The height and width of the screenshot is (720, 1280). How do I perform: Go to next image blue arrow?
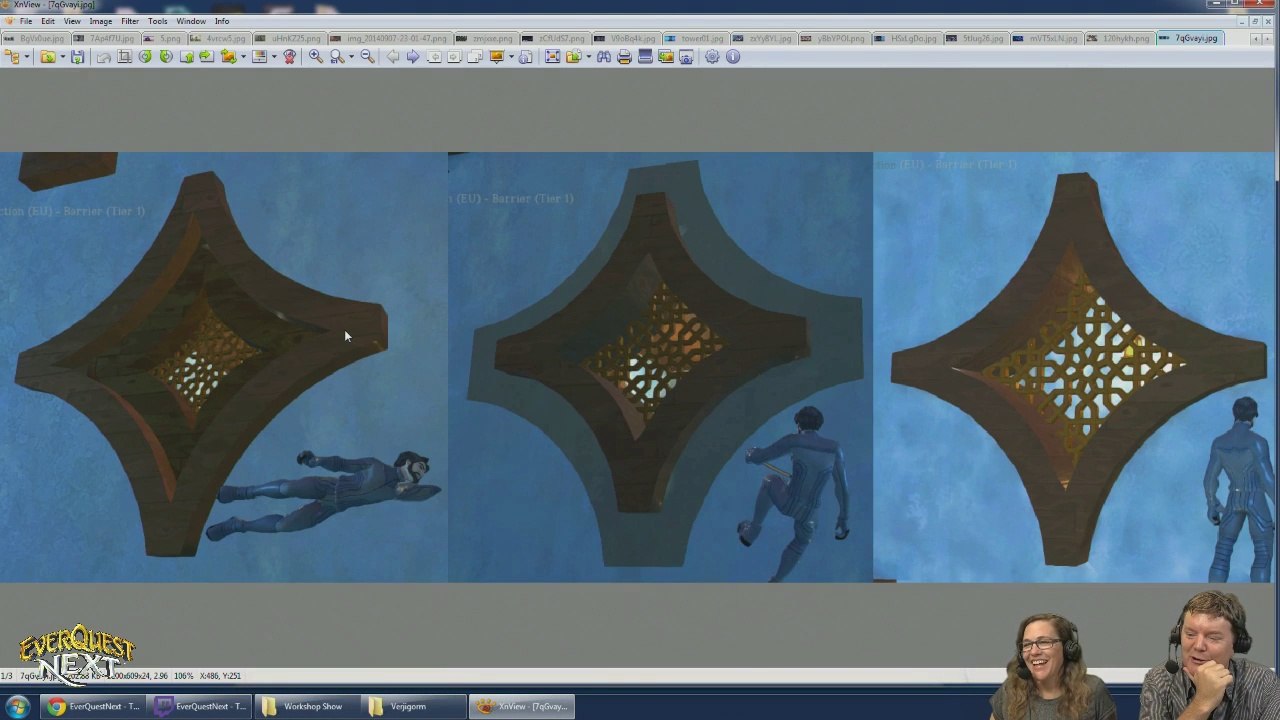tap(413, 57)
